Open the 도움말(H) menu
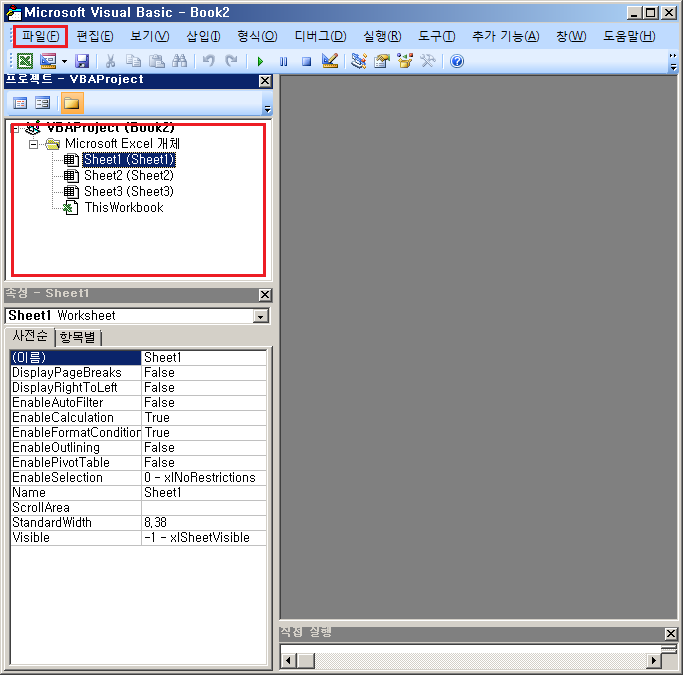The width and height of the screenshot is (683, 675). coord(629,36)
